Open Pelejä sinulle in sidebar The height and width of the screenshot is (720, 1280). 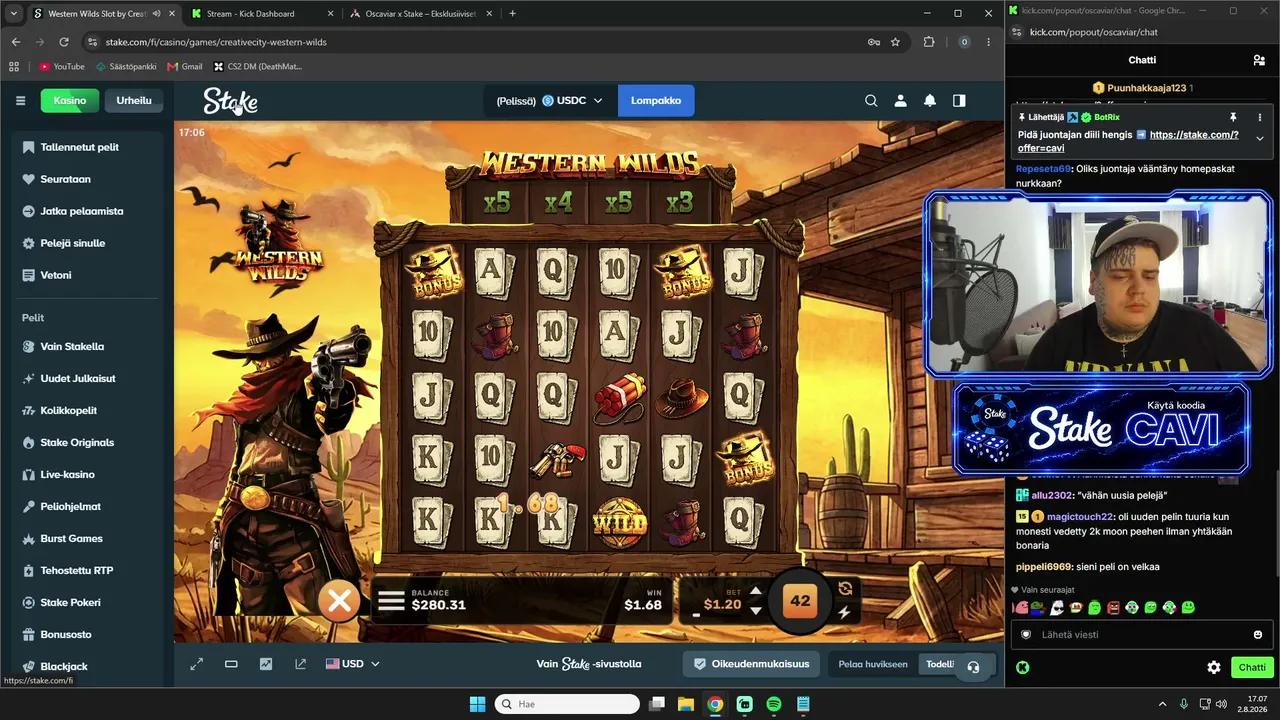[88, 243]
